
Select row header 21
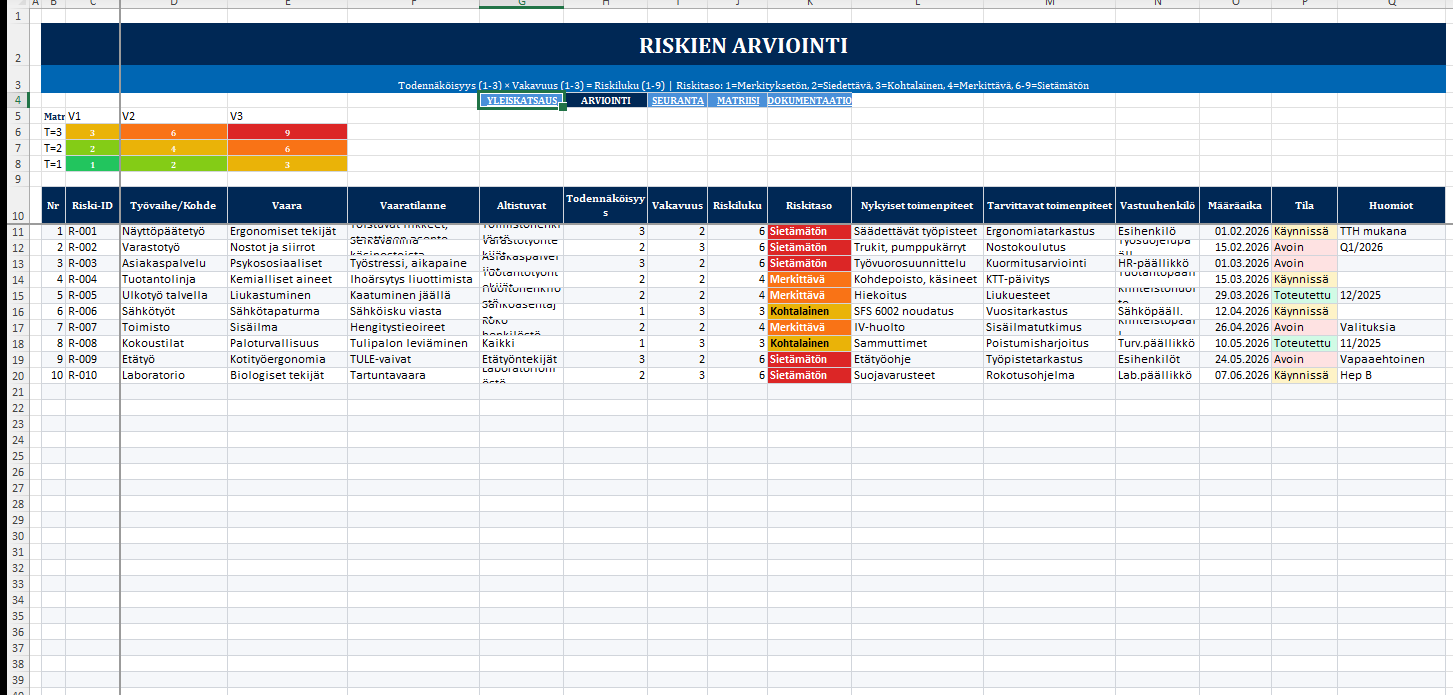click(x=16, y=391)
